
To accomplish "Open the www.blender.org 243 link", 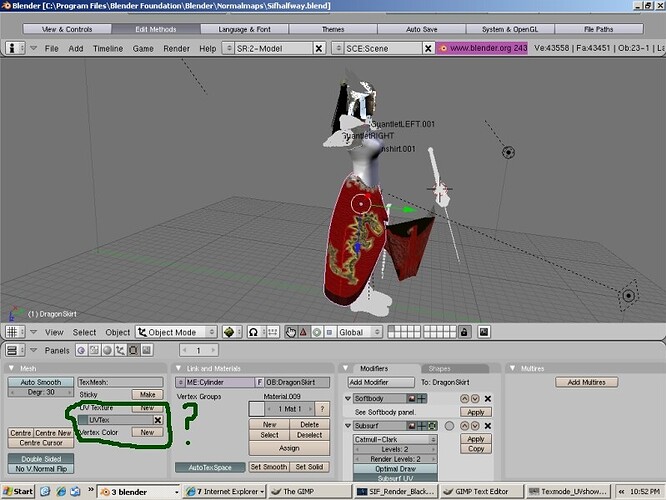I will tap(483, 48).
